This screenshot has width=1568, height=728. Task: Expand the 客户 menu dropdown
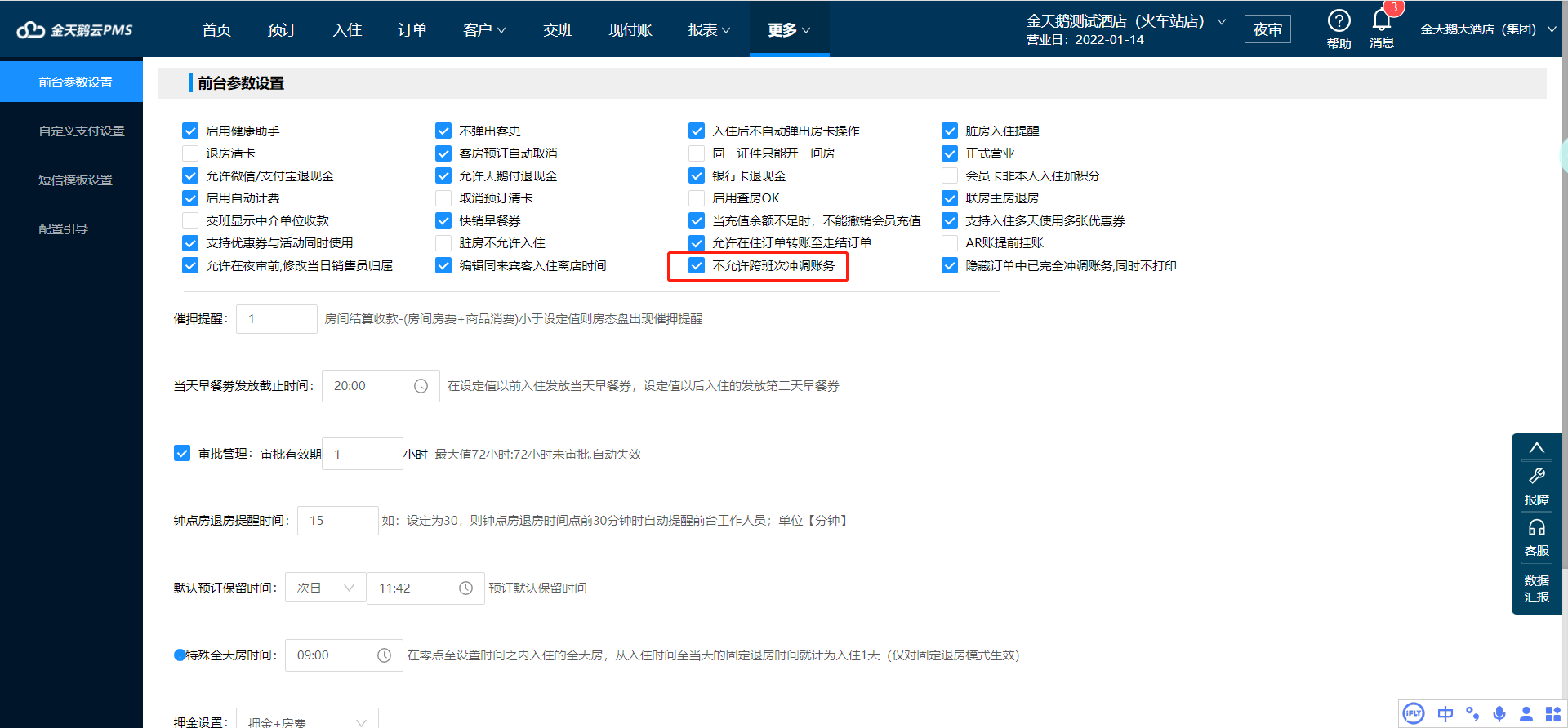click(x=484, y=30)
